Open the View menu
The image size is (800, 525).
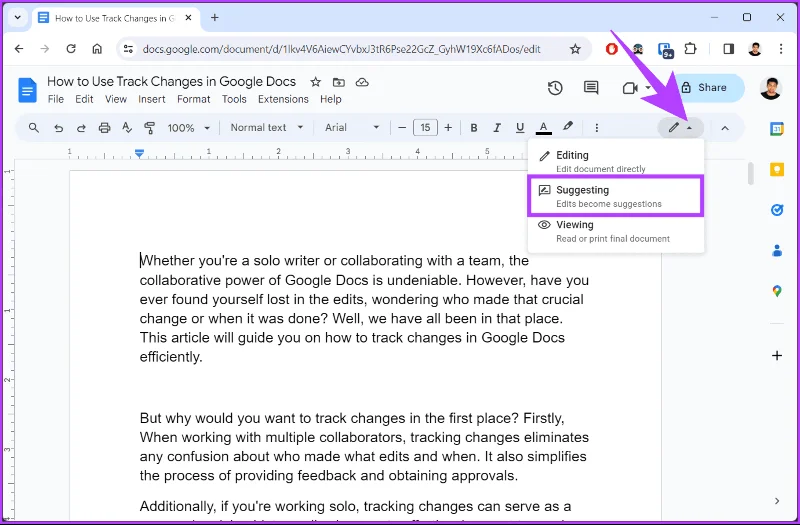(116, 99)
